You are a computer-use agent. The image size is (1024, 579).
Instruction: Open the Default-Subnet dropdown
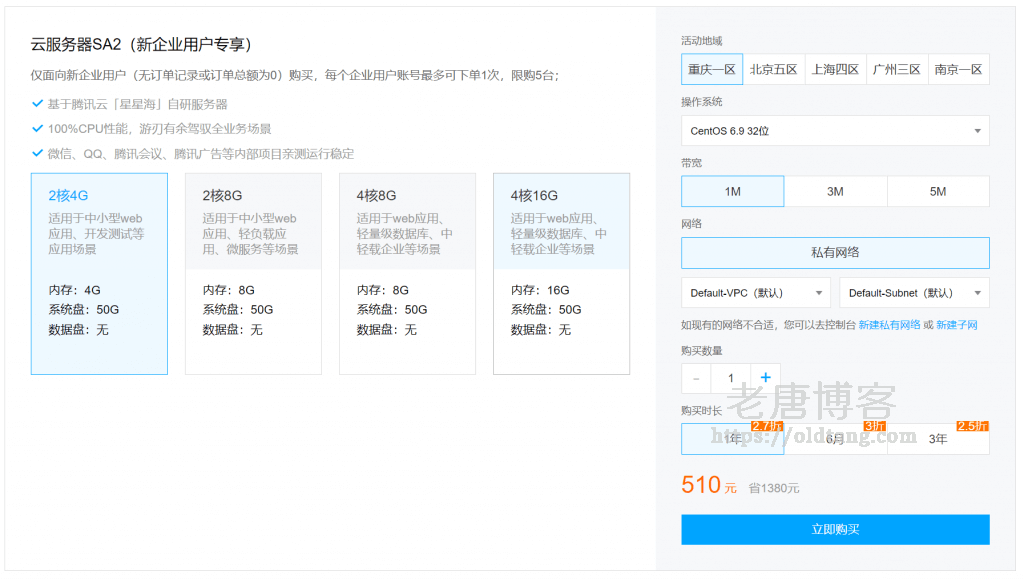[x=914, y=293]
